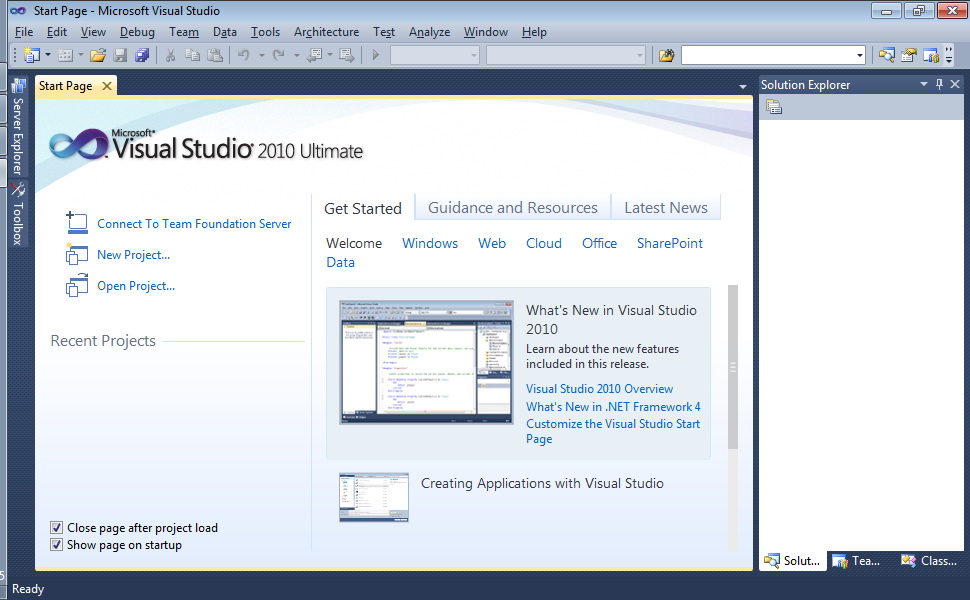Click the Properties Window toolbar icon
This screenshot has height=600, width=970.
[x=909, y=55]
